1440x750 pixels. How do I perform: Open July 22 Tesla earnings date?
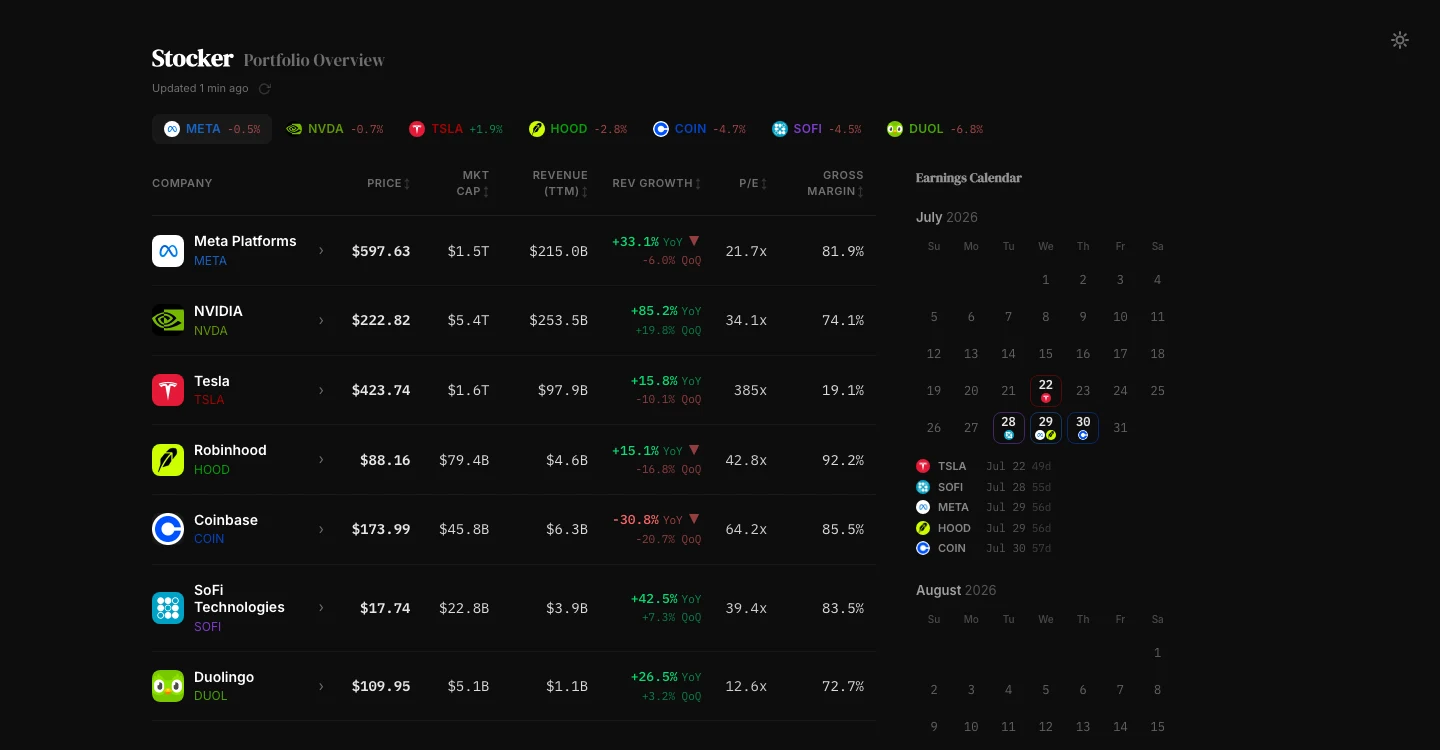point(1046,390)
